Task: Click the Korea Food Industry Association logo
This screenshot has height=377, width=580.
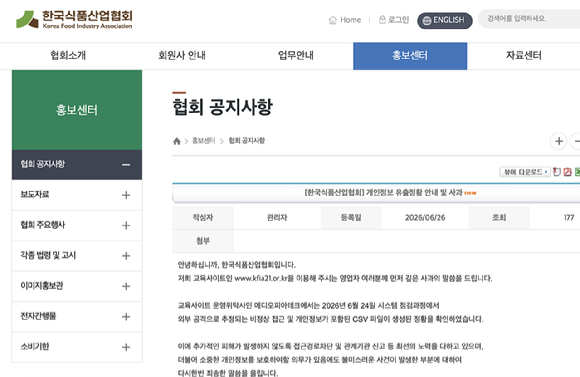Action: [x=74, y=20]
